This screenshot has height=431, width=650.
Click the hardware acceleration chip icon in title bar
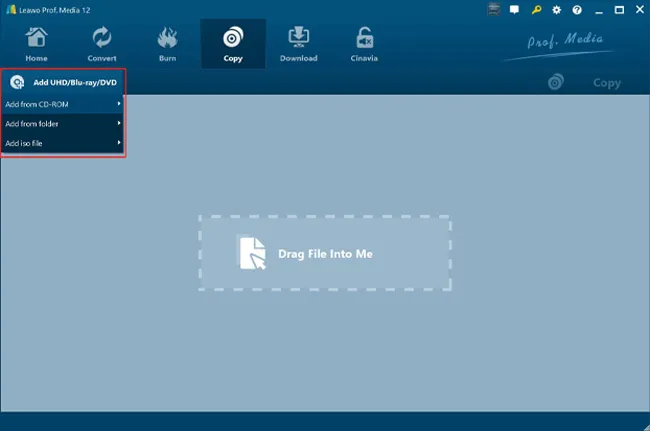click(493, 9)
